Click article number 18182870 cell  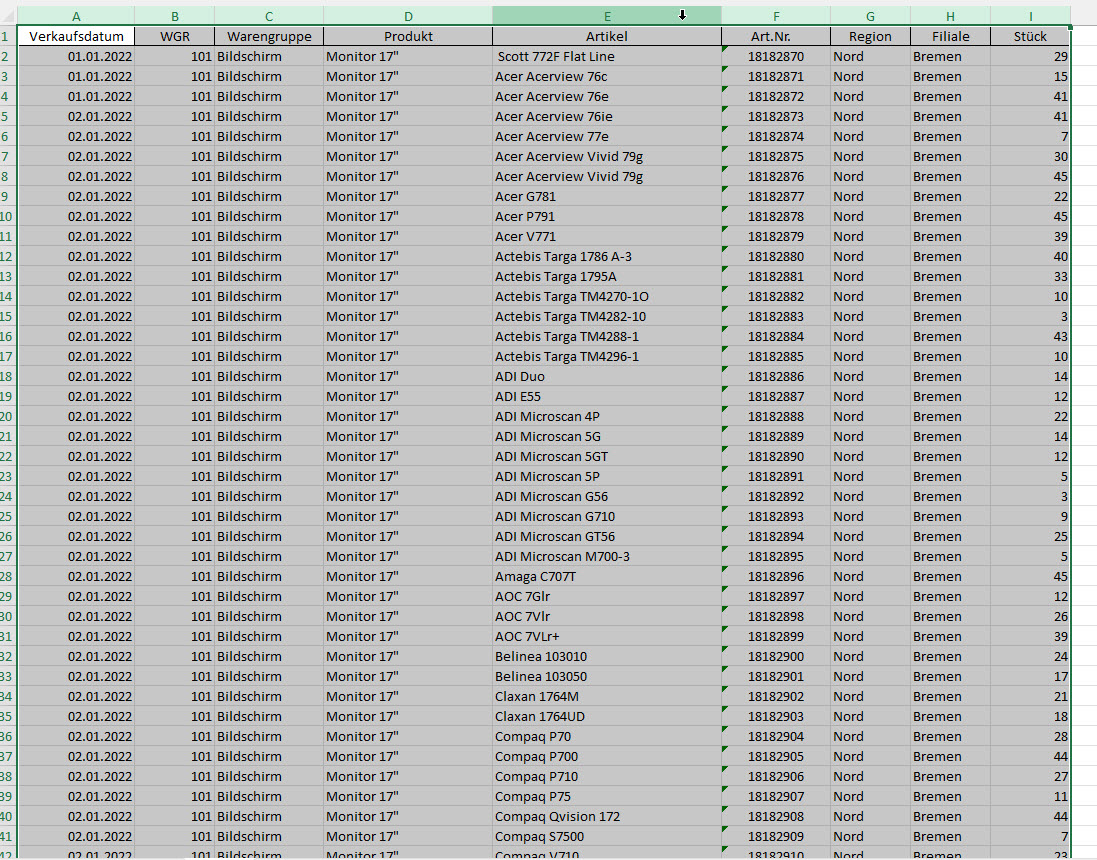point(775,57)
